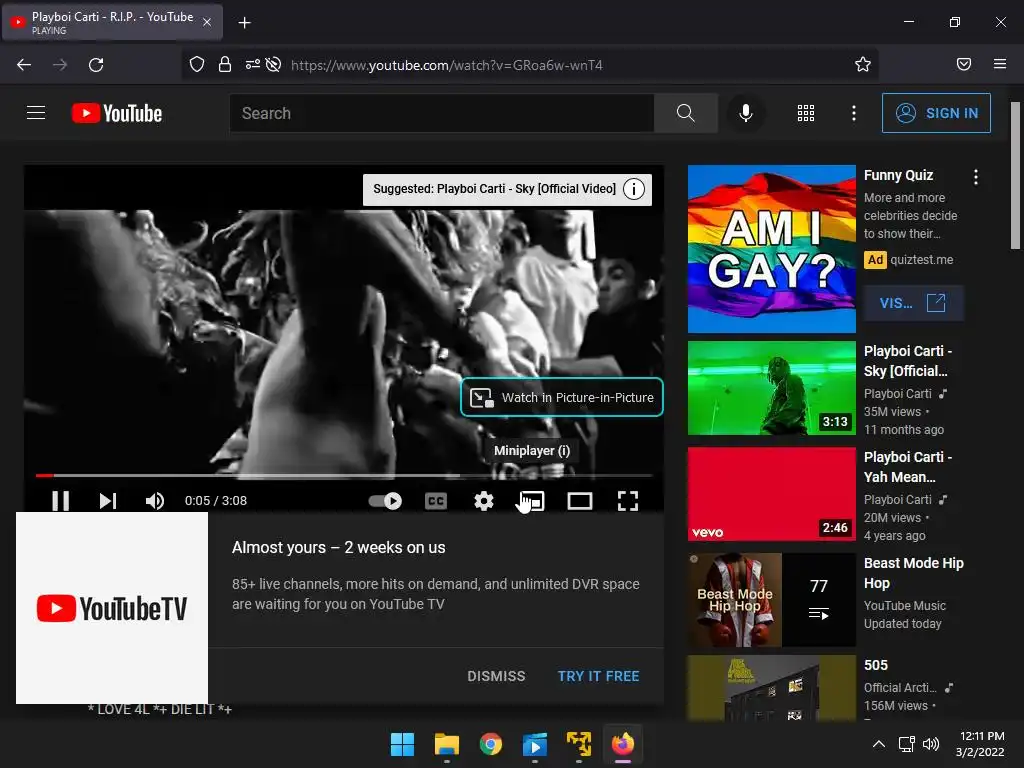Save to Pocket
This screenshot has height=768, width=1024.
963,64
